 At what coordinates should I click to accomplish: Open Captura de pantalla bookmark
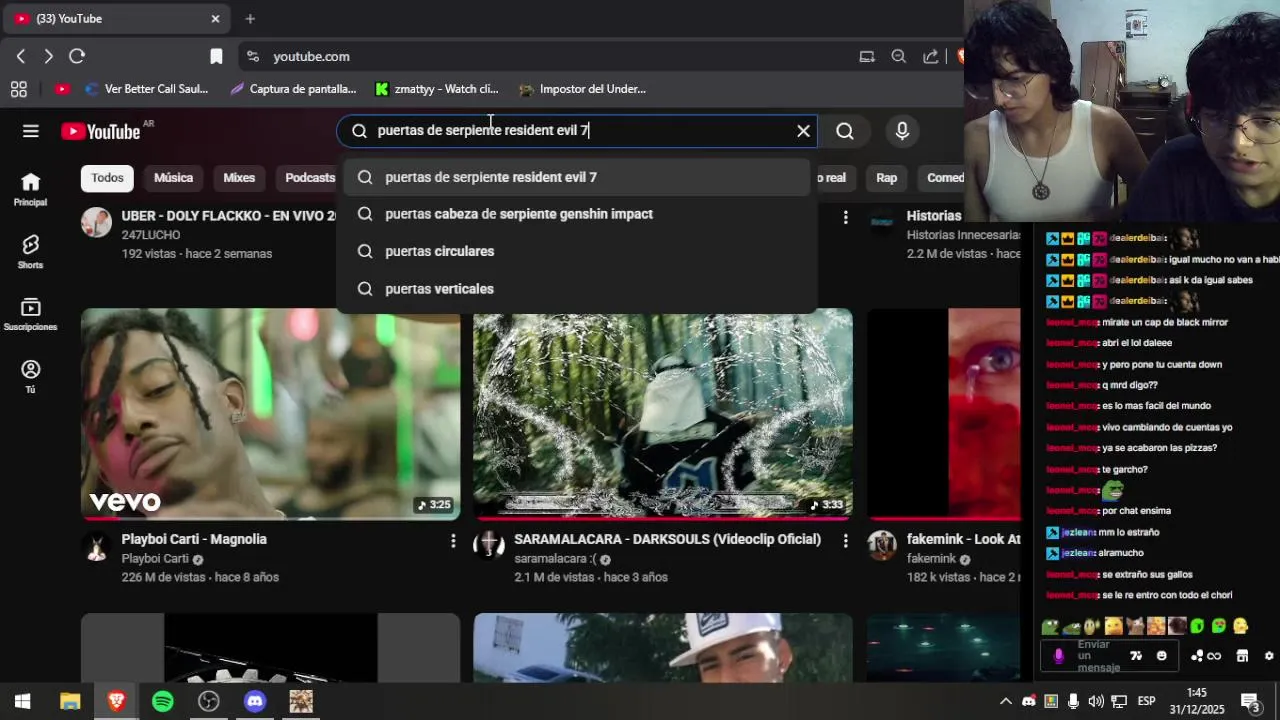click(293, 89)
